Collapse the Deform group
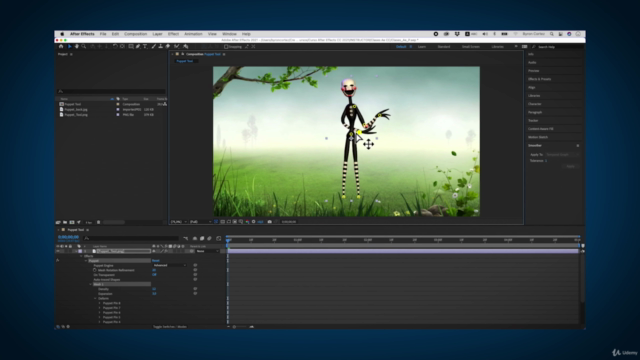Screen dimensions: 640x360 coord(95,298)
